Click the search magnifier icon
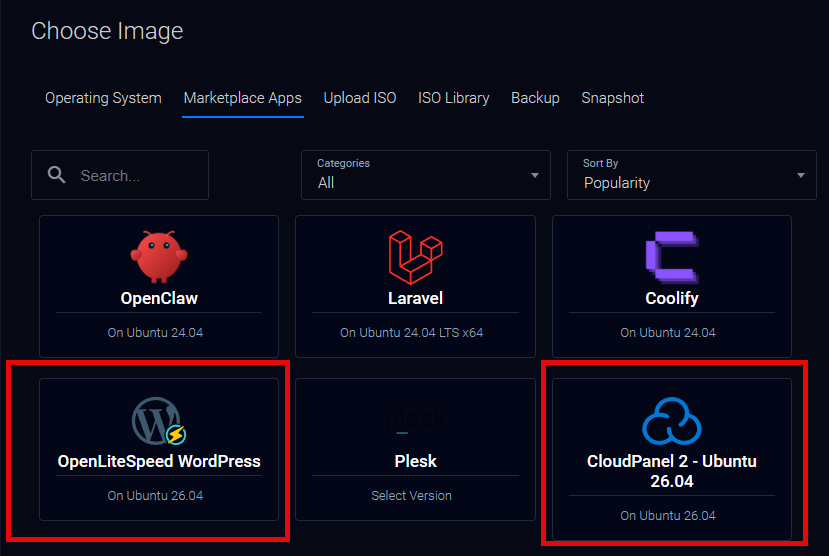This screenshot has height=556, width=829. click(57, 175)
